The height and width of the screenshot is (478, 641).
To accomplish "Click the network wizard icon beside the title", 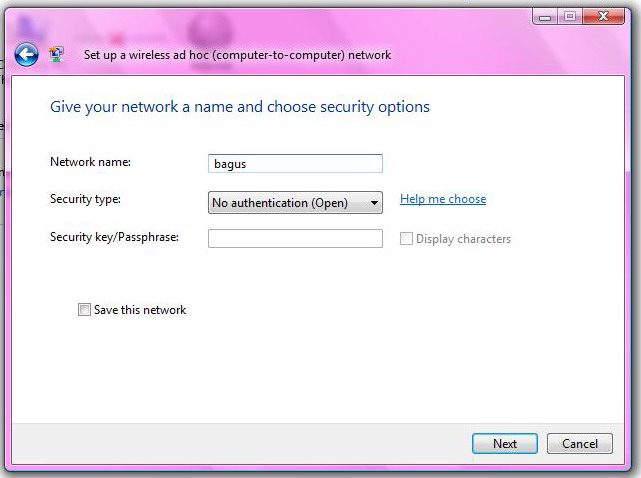I will coord(56,54).
